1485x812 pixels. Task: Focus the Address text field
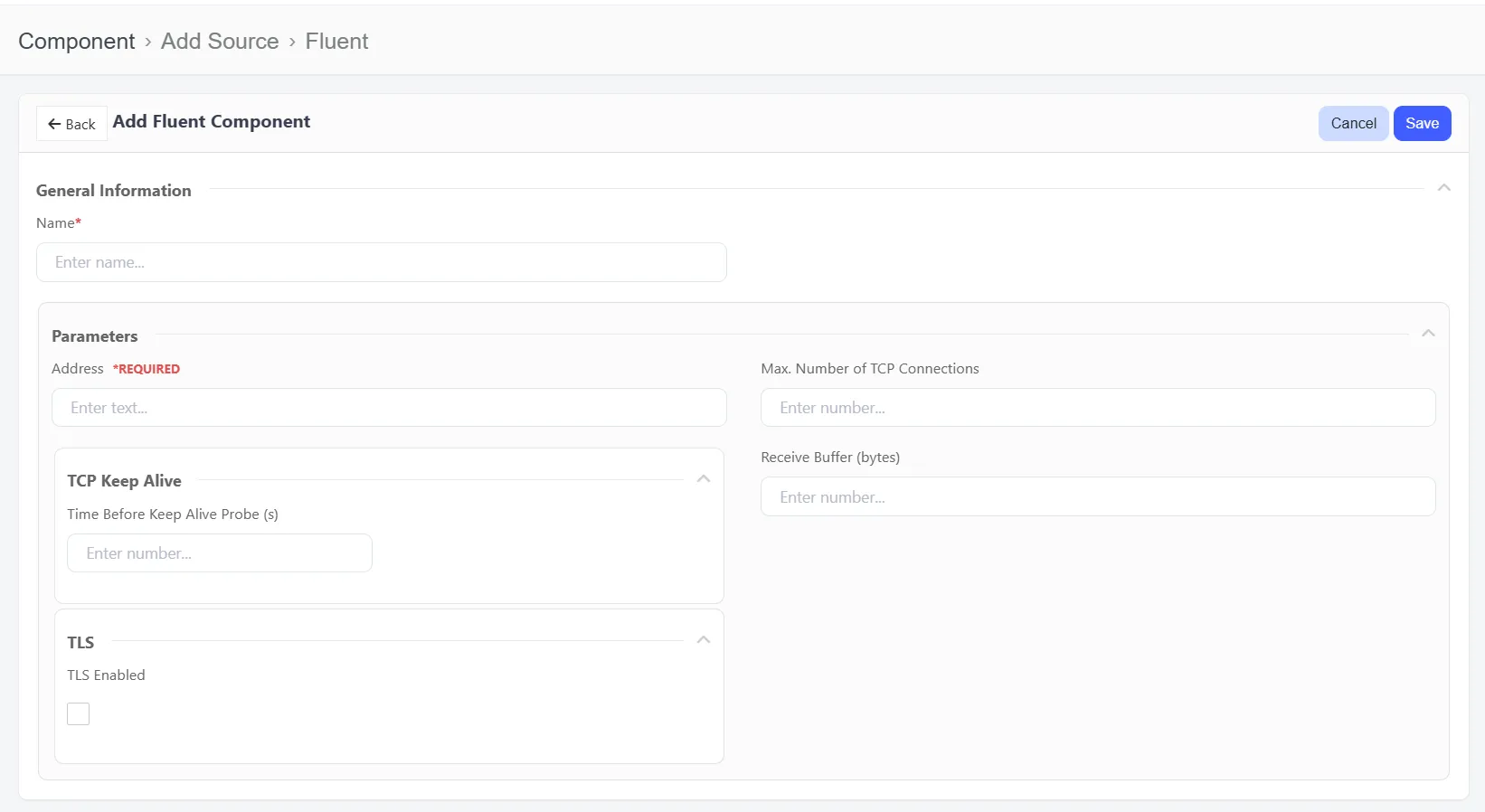[x=389, y=408]
